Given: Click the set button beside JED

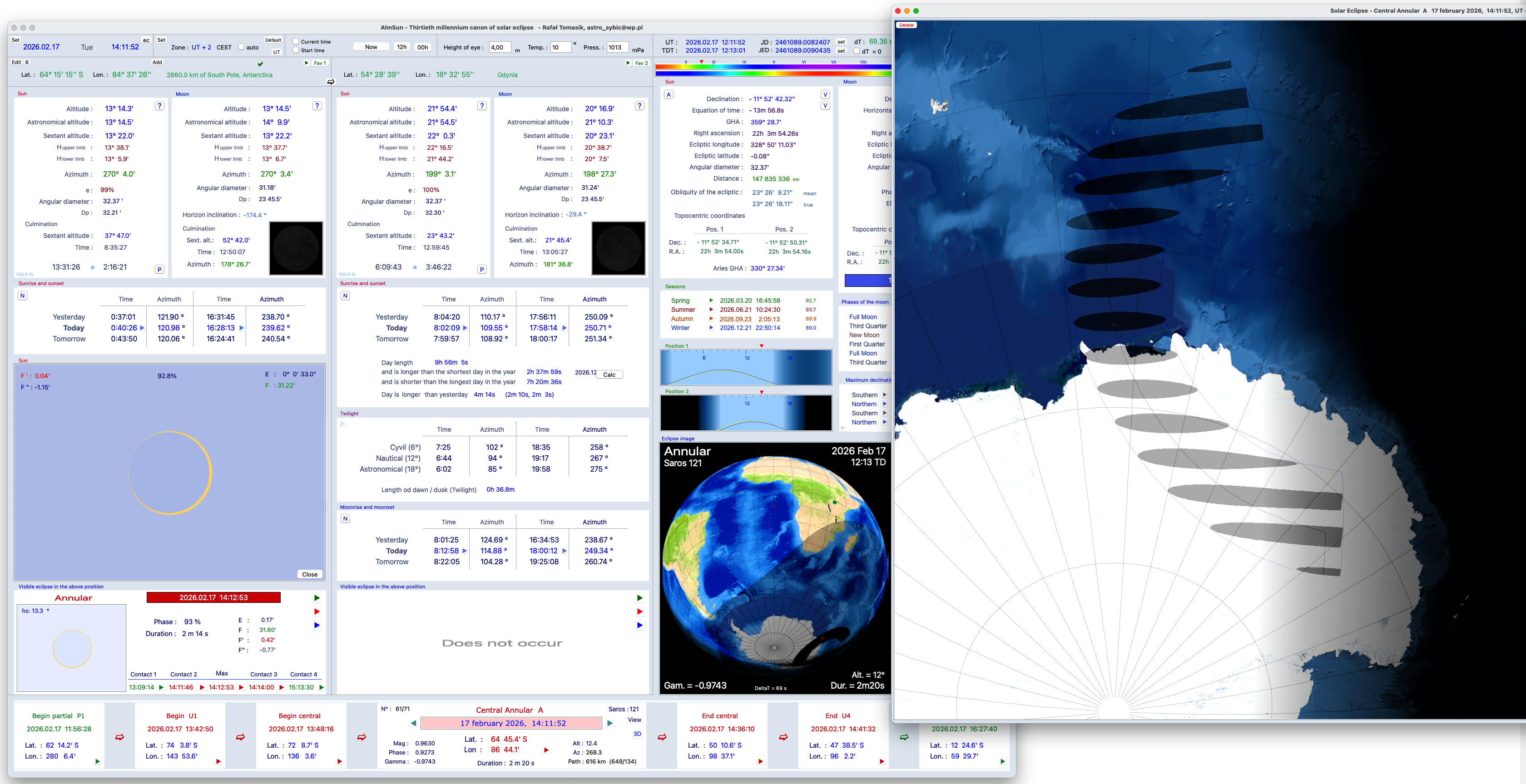Looking at the screenshot, I should (841, 51).
